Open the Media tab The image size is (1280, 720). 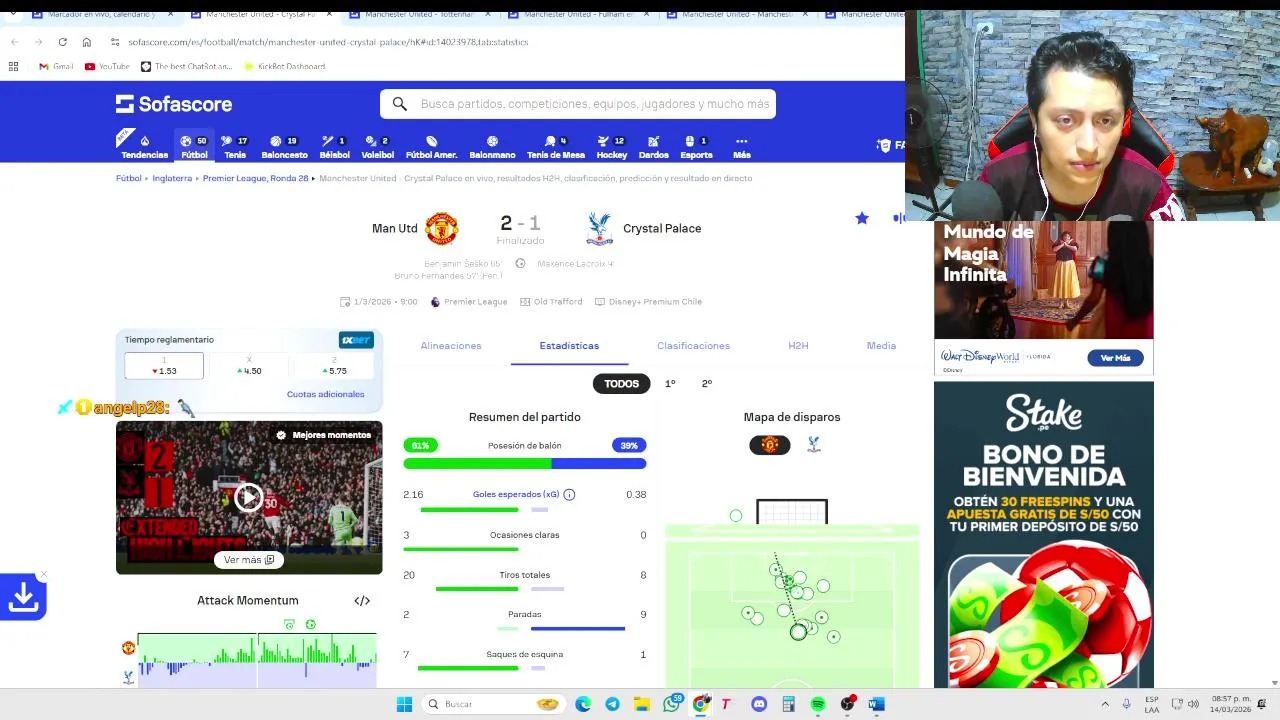pos(881,346)
